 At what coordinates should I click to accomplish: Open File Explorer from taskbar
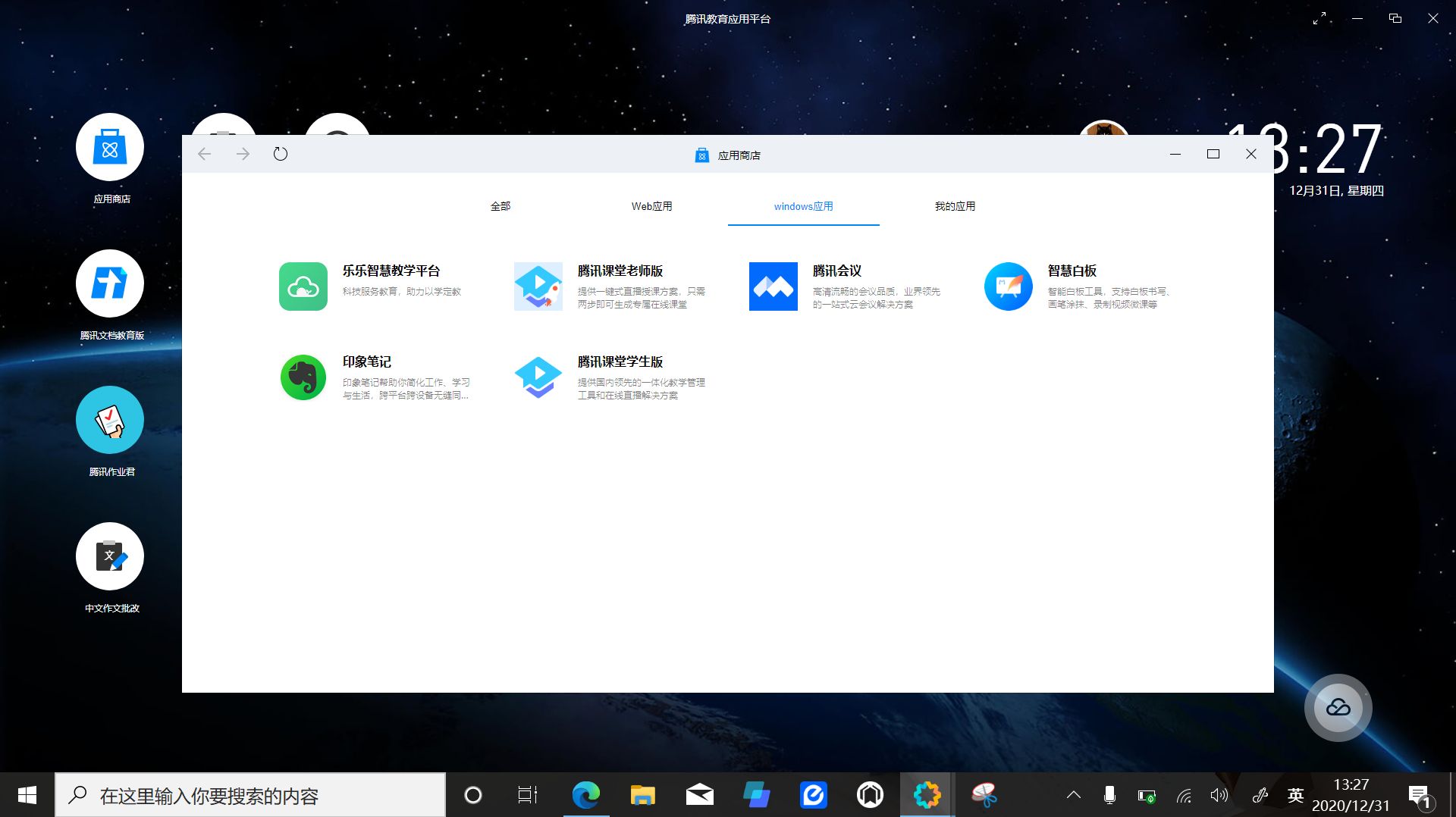coord(642,795)
